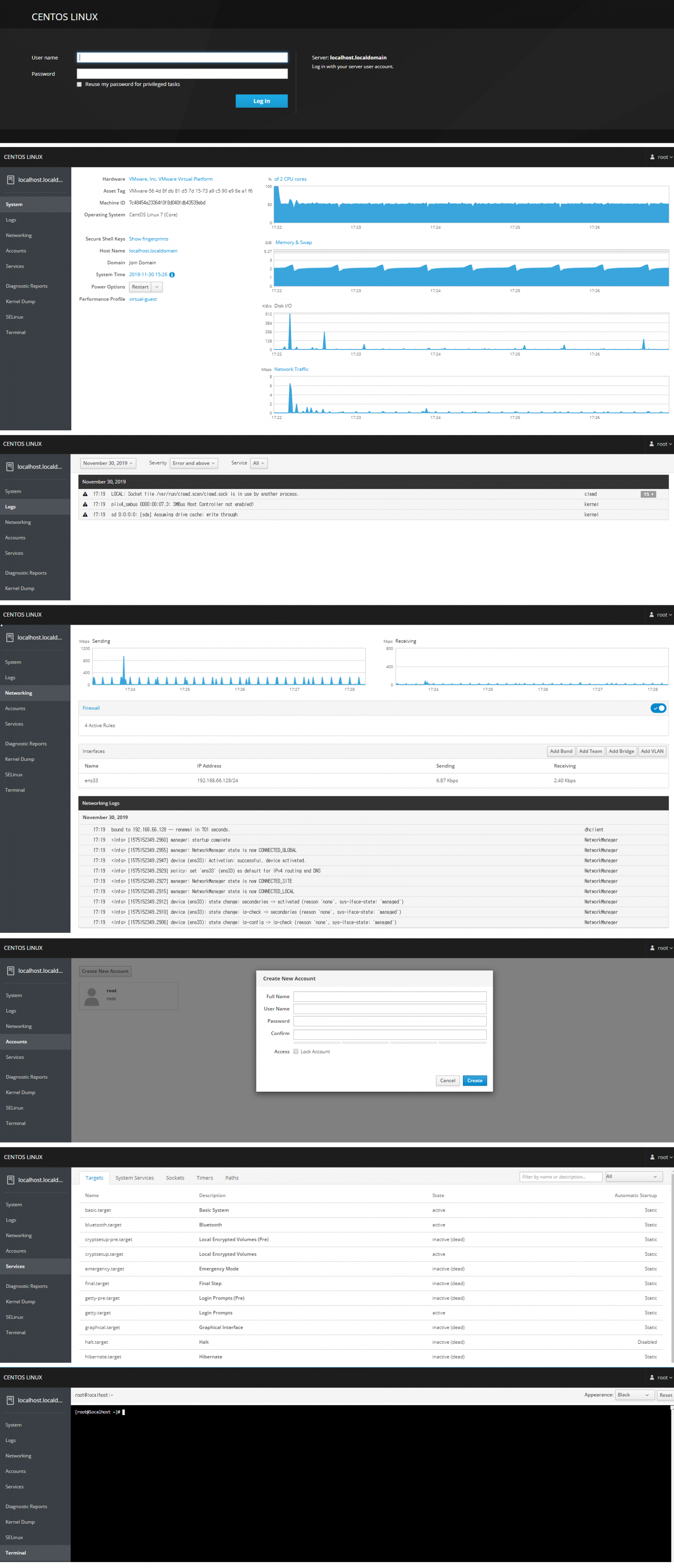The height and width of the screenshot is (1568, 674).
Task: Check the Lock Account checkbox
Action: (296, 1051)
